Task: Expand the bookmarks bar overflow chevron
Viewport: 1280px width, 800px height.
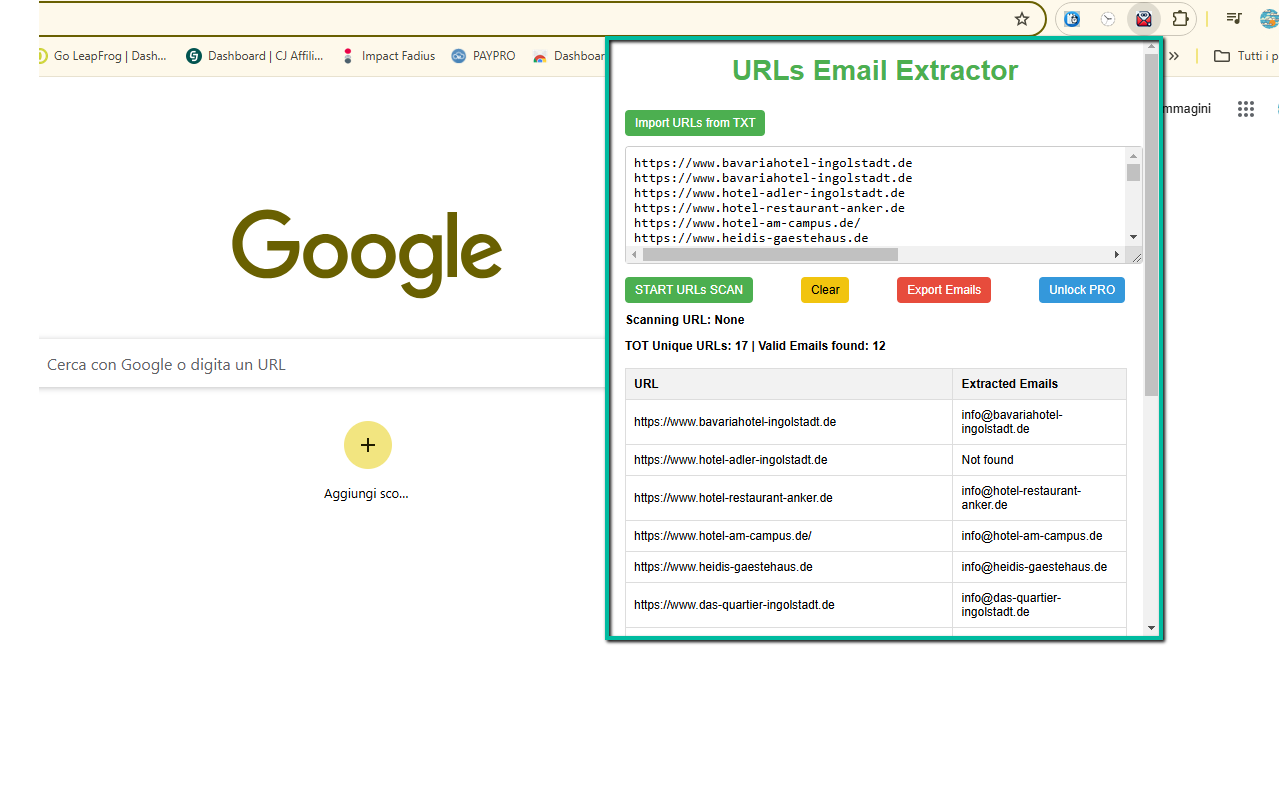Action: (1172, 56)
